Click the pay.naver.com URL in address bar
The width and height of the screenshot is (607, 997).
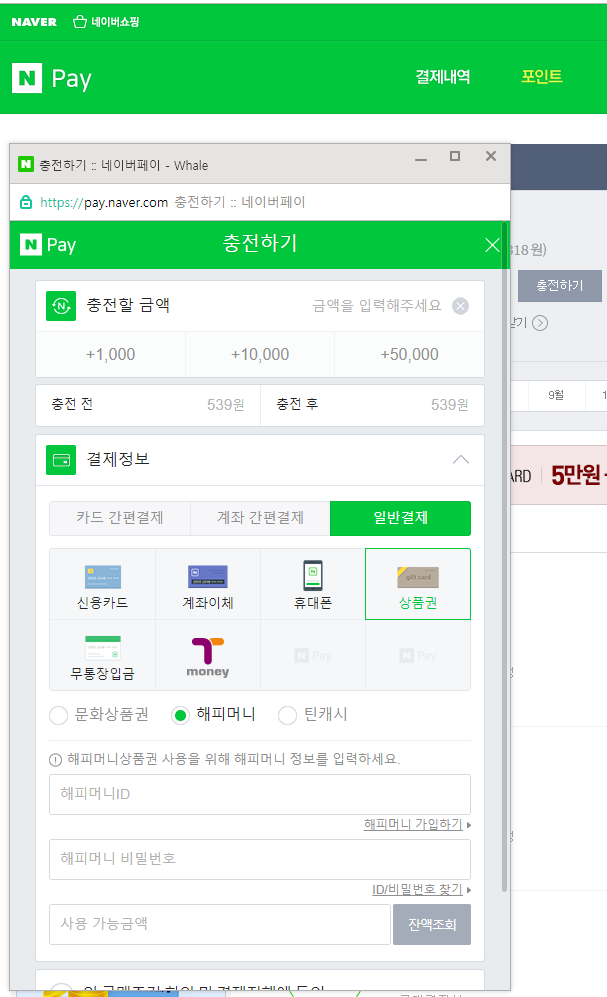pyautogui.click(x=104, y=202)
